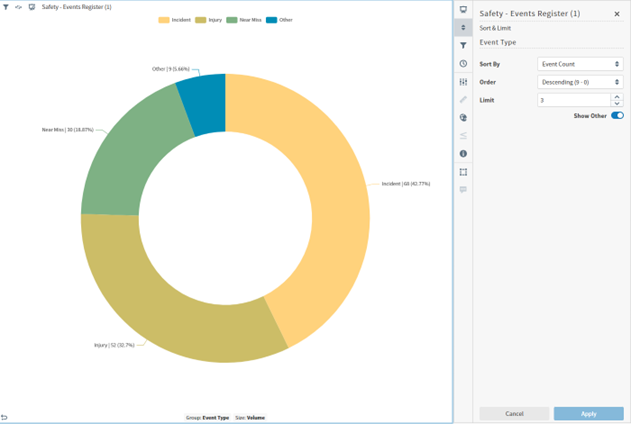
Task: Click the filter icon in chart header
Action: tap(6, 7)
